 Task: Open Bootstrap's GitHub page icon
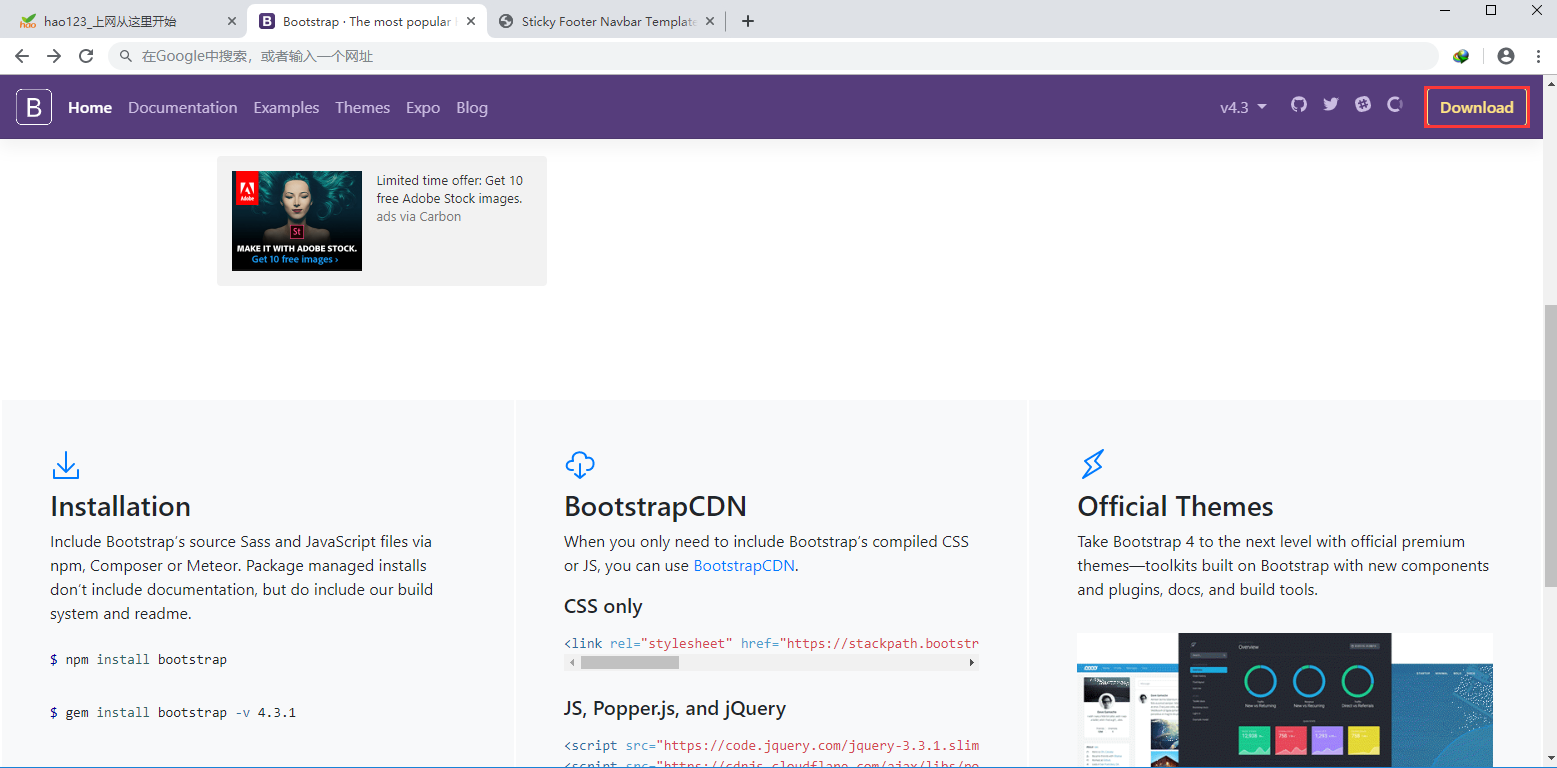pos(1299,104)
